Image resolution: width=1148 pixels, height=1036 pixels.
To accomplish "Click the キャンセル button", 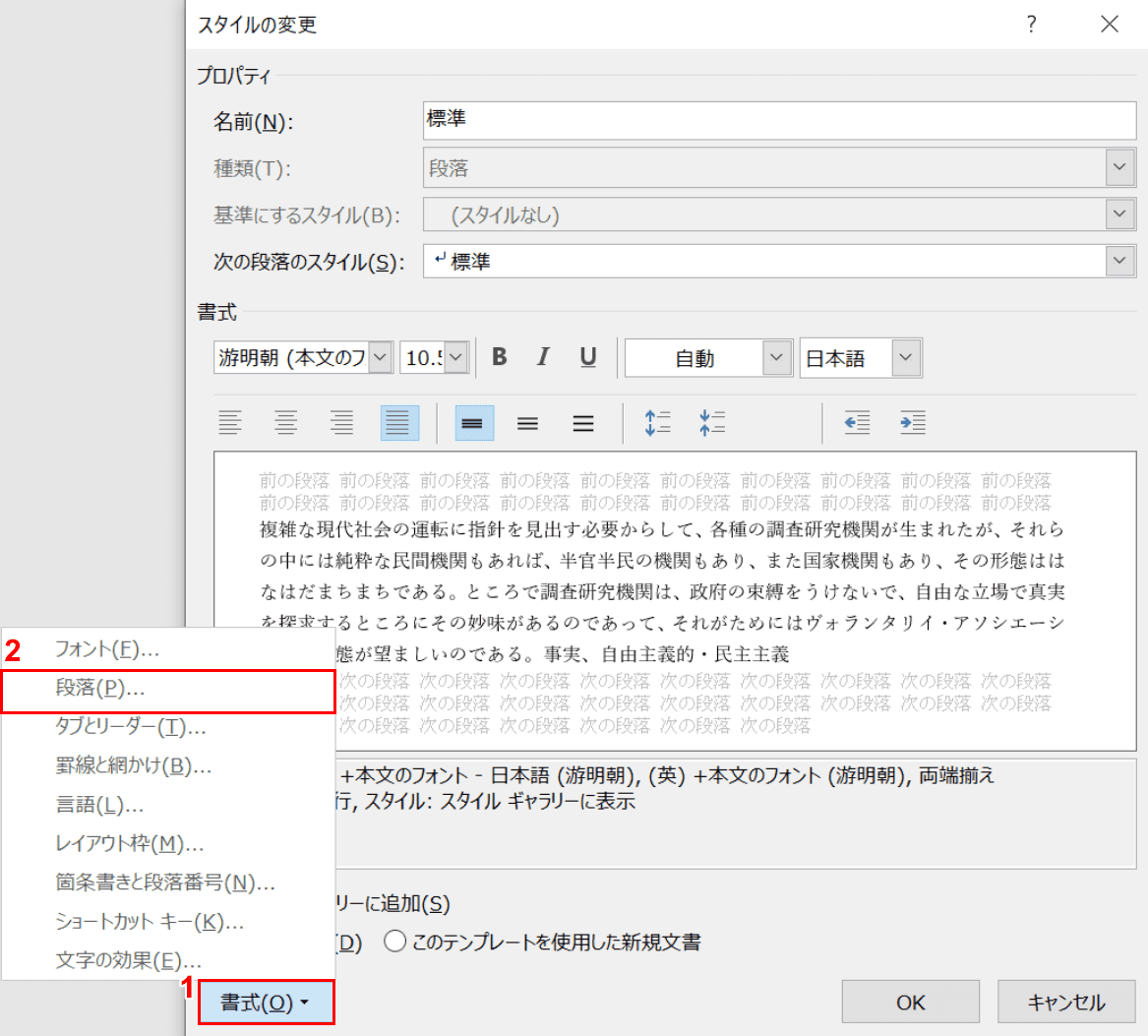I will point(1066,1003).
